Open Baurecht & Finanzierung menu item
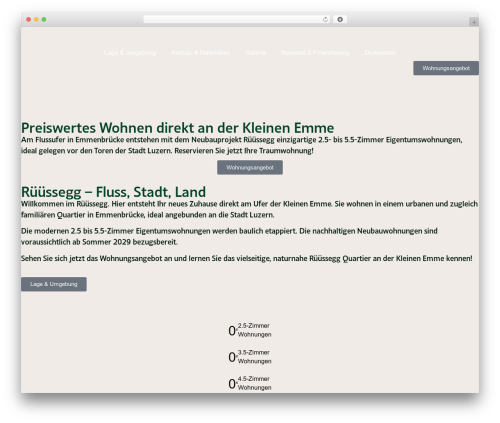The image size is (500, 423). point(315,53)
